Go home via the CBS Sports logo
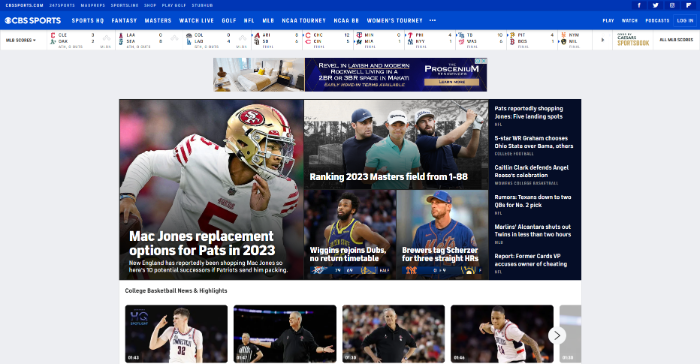 33,21
